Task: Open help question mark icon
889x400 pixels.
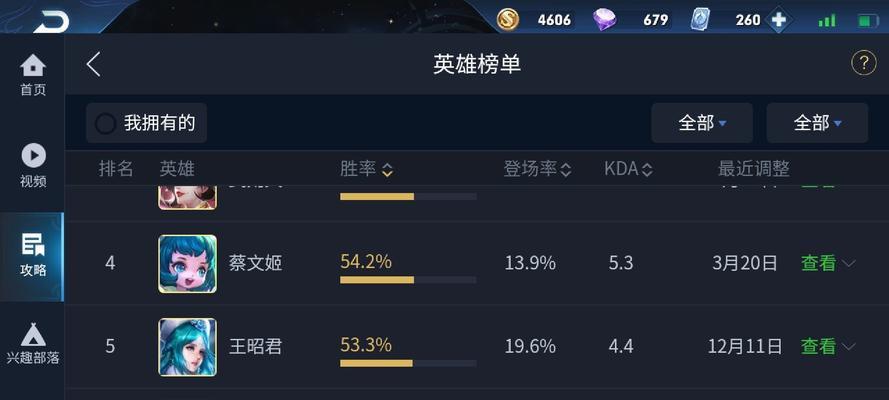Action: tap(863, 63)
